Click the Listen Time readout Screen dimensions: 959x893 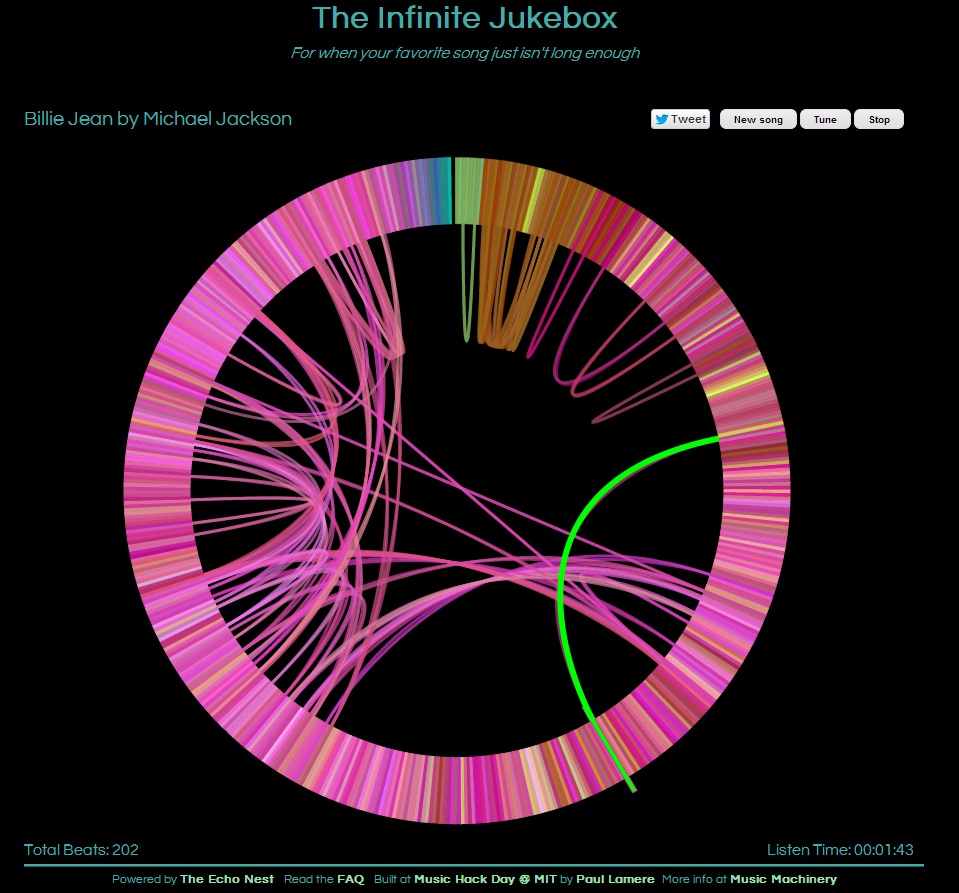coord(840,850)
